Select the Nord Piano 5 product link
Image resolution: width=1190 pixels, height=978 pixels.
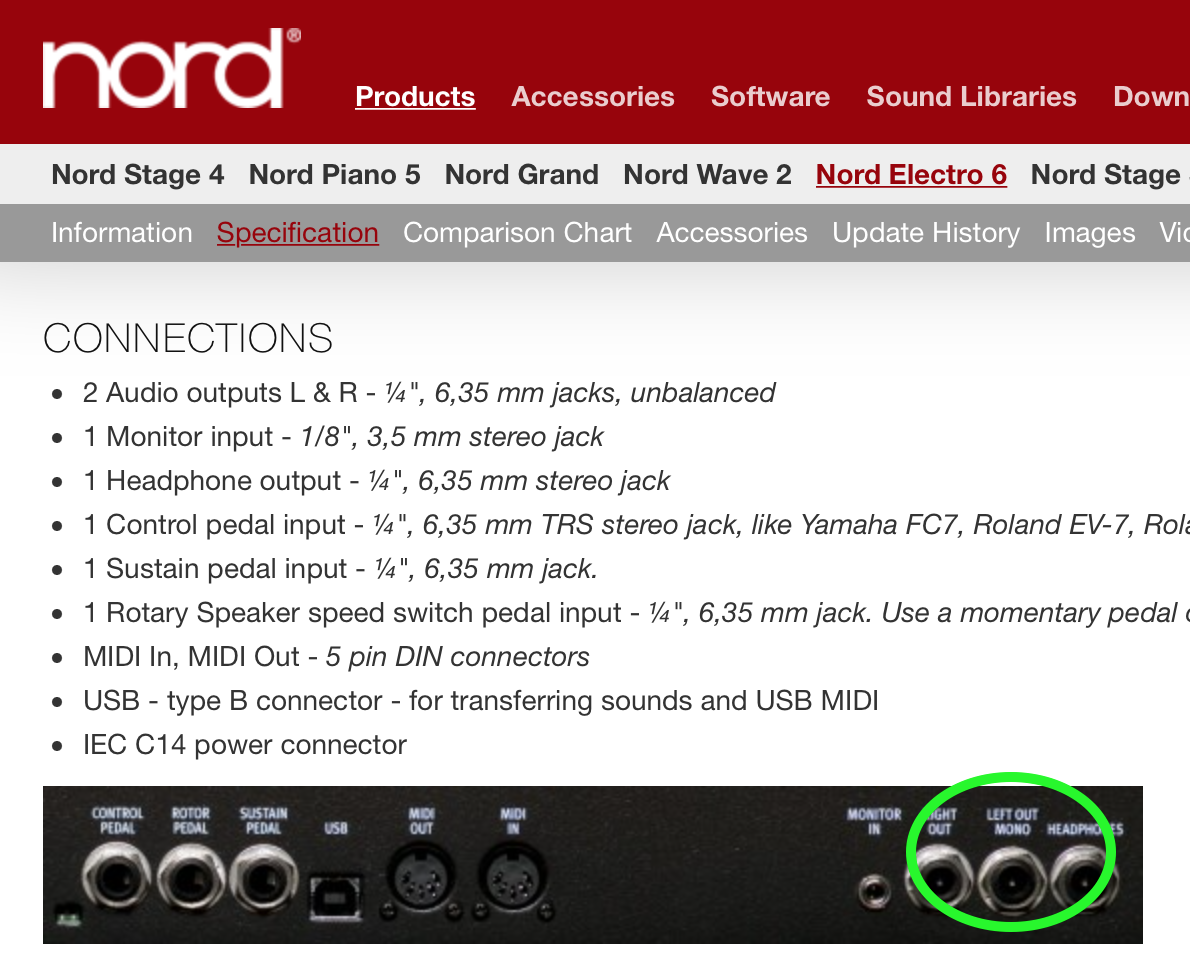(335, 175)
